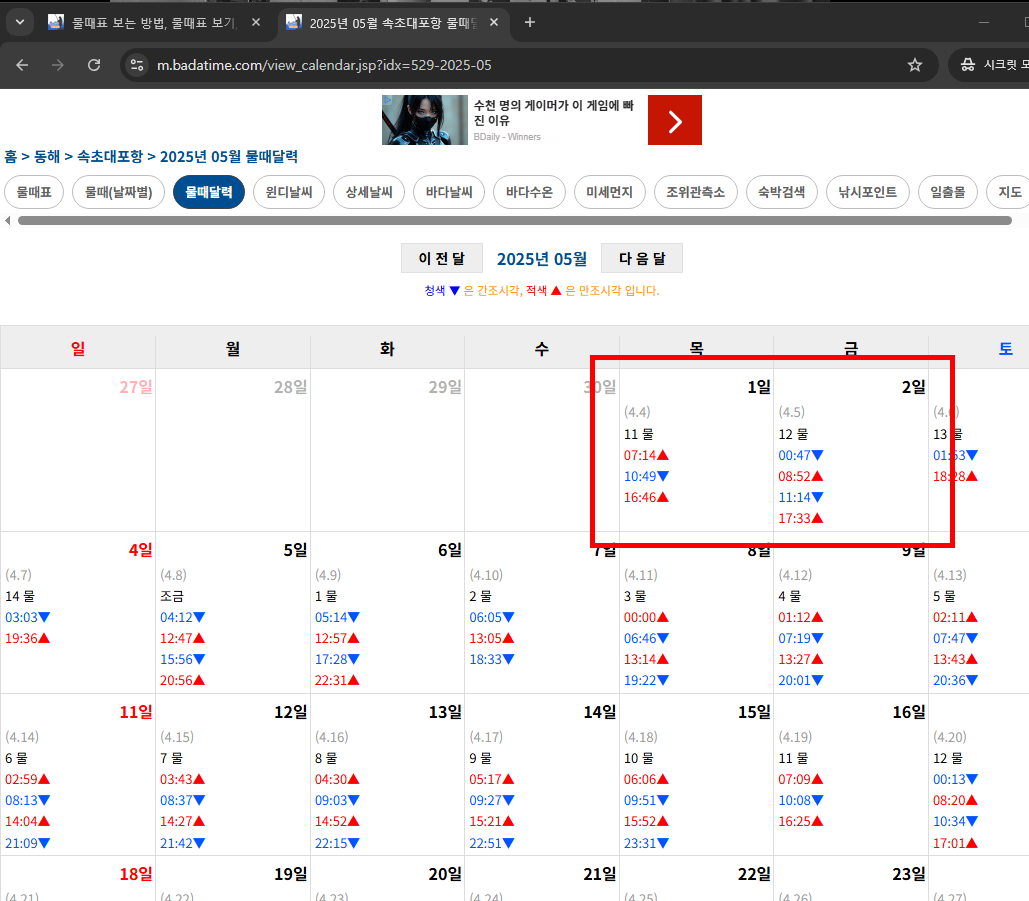Click the 20:56 high tide time
The width and height of the screenshot is (1029, 901).
pyautogui.click(x=182, y=681)
